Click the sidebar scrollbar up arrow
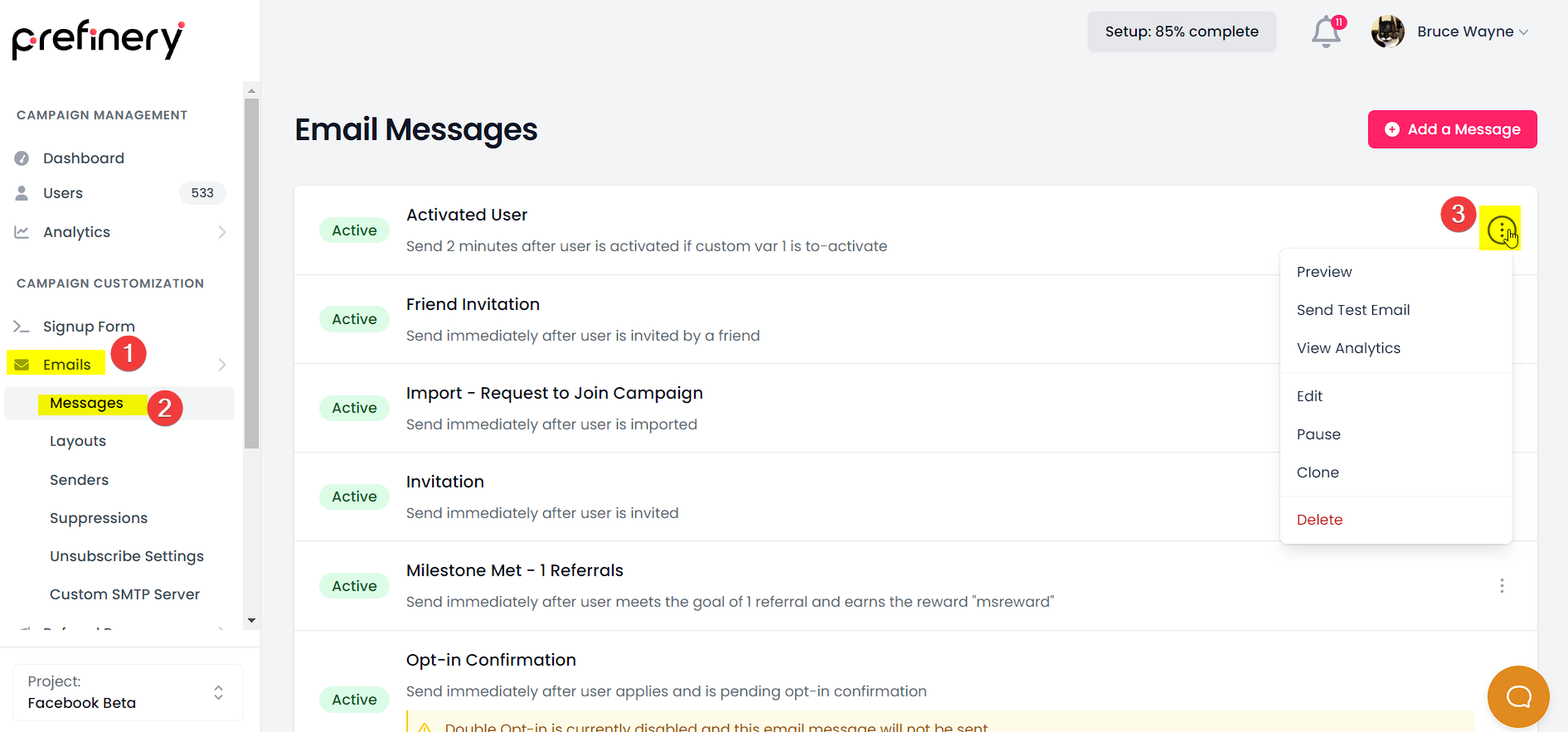 pyautogui.click(x=251, y=90)
